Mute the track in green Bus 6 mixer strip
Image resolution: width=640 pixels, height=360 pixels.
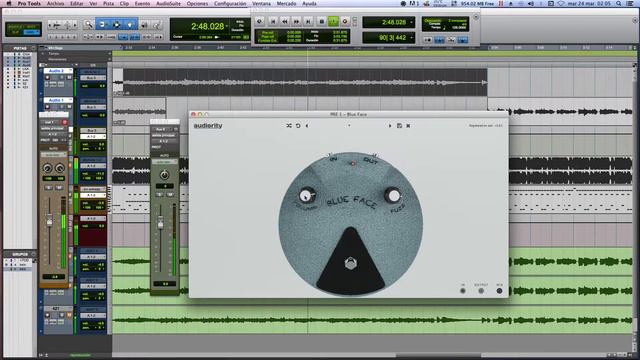(x=170, y=195)
